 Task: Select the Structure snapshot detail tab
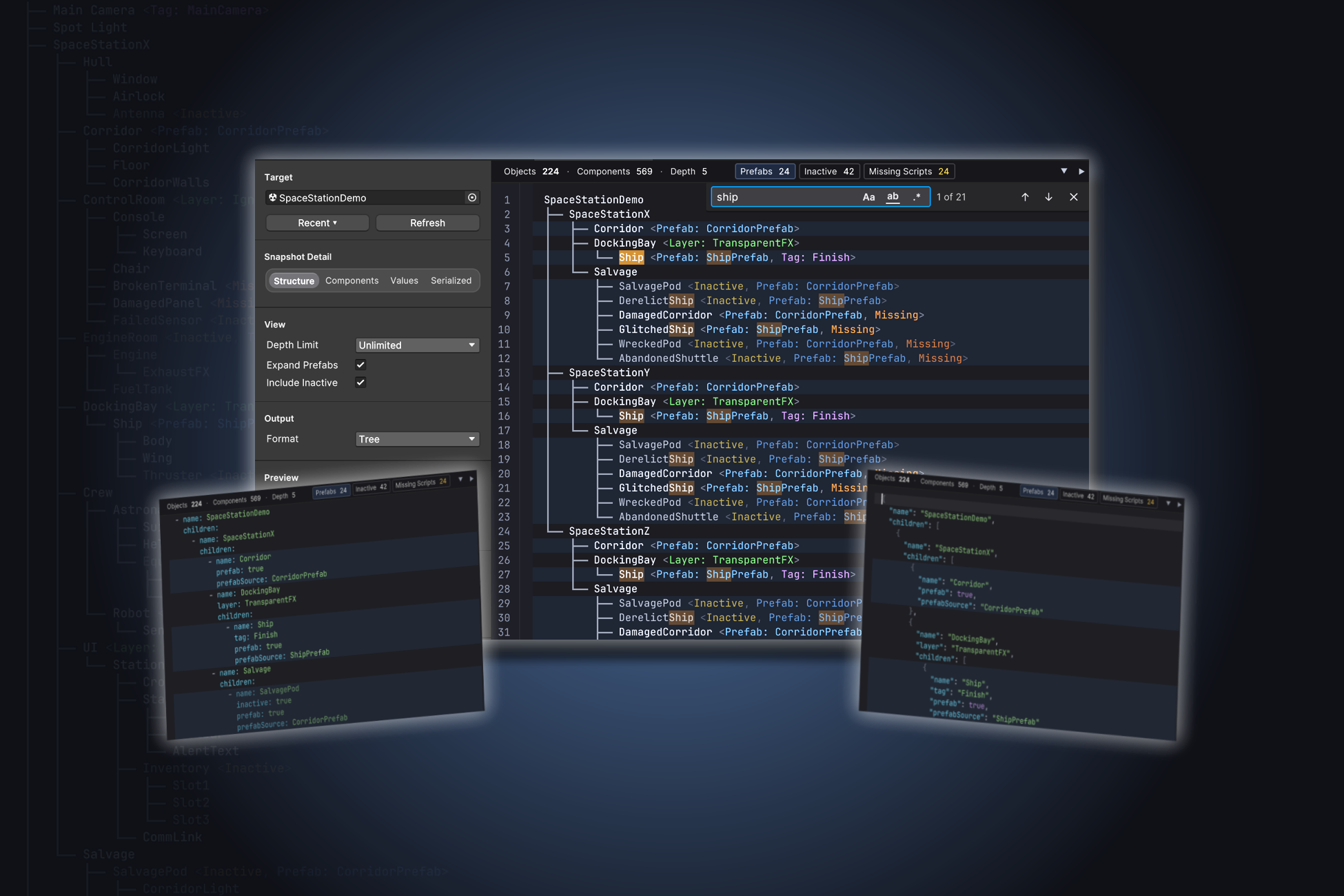pyautogui.click(x=294, y=281)
